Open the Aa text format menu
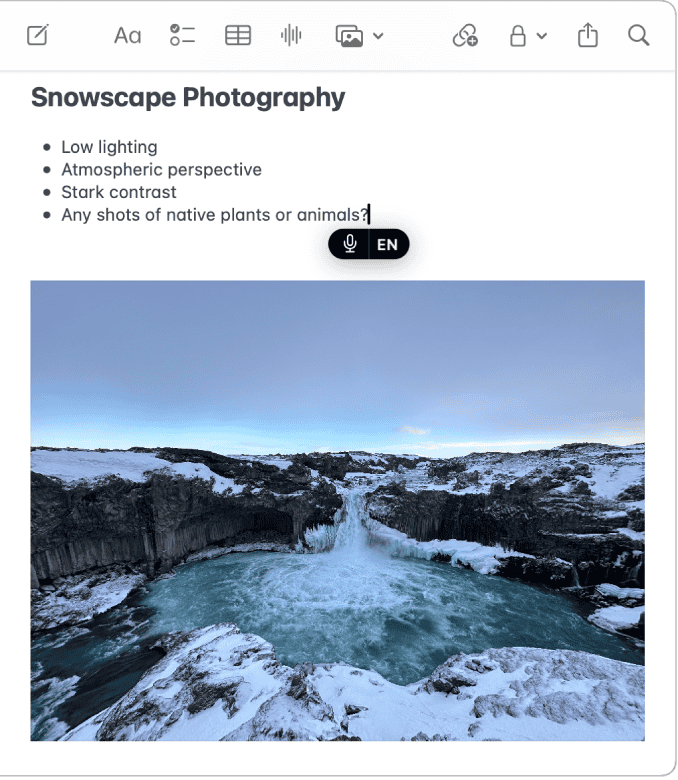Viewport: 678px width, 780px height. point(127,36)
